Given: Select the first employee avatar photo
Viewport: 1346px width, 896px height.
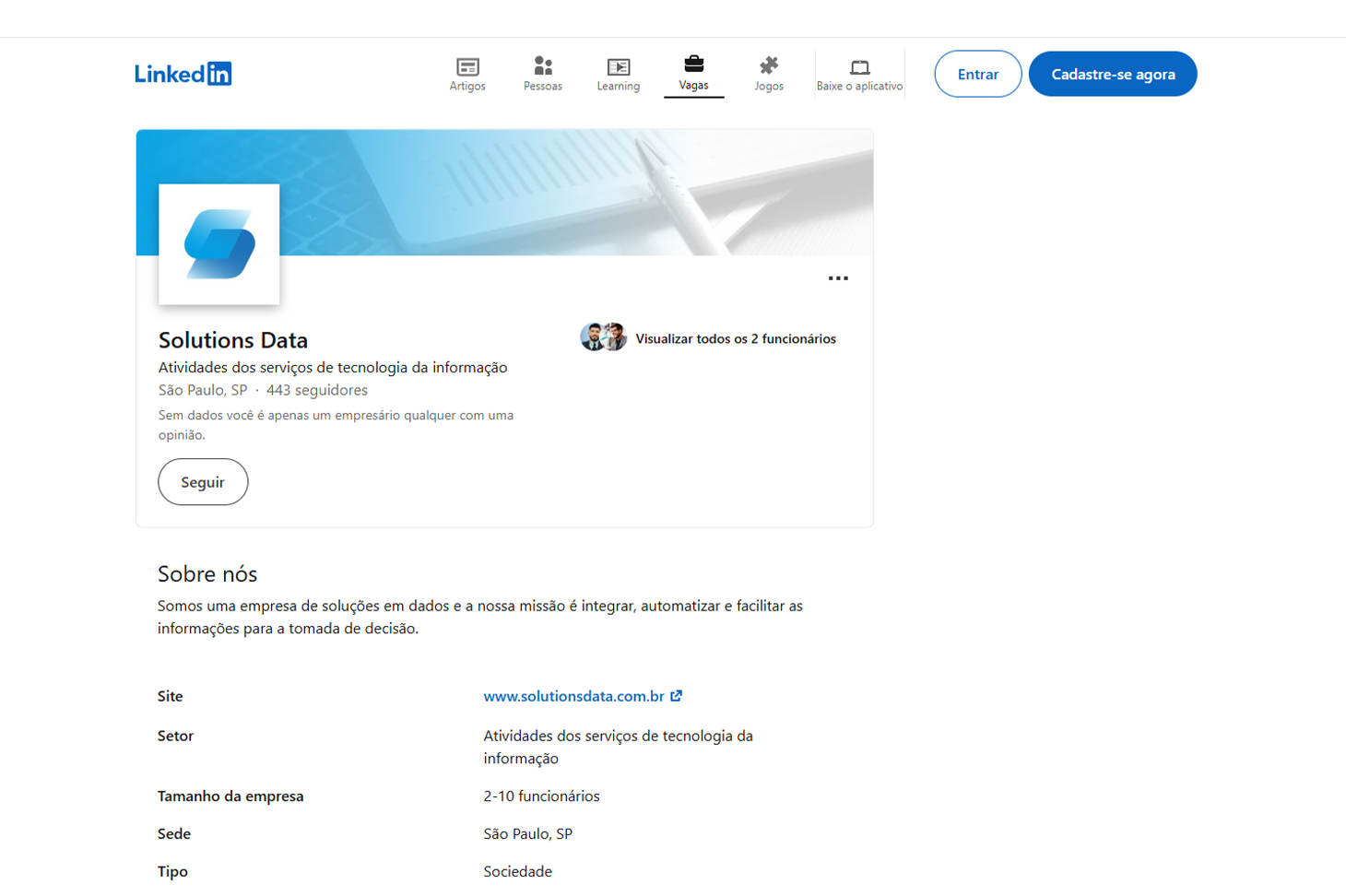Looking at the screenshot, I should tap(592, 337).
